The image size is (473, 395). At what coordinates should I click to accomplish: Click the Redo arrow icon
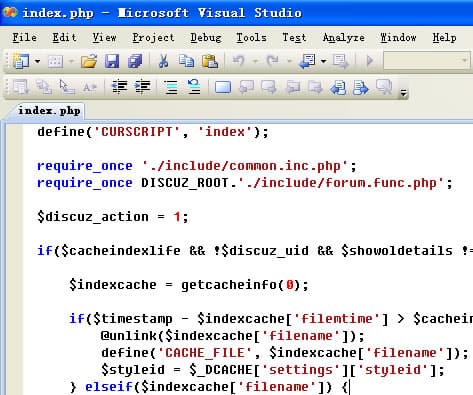[x=273, y=61]
